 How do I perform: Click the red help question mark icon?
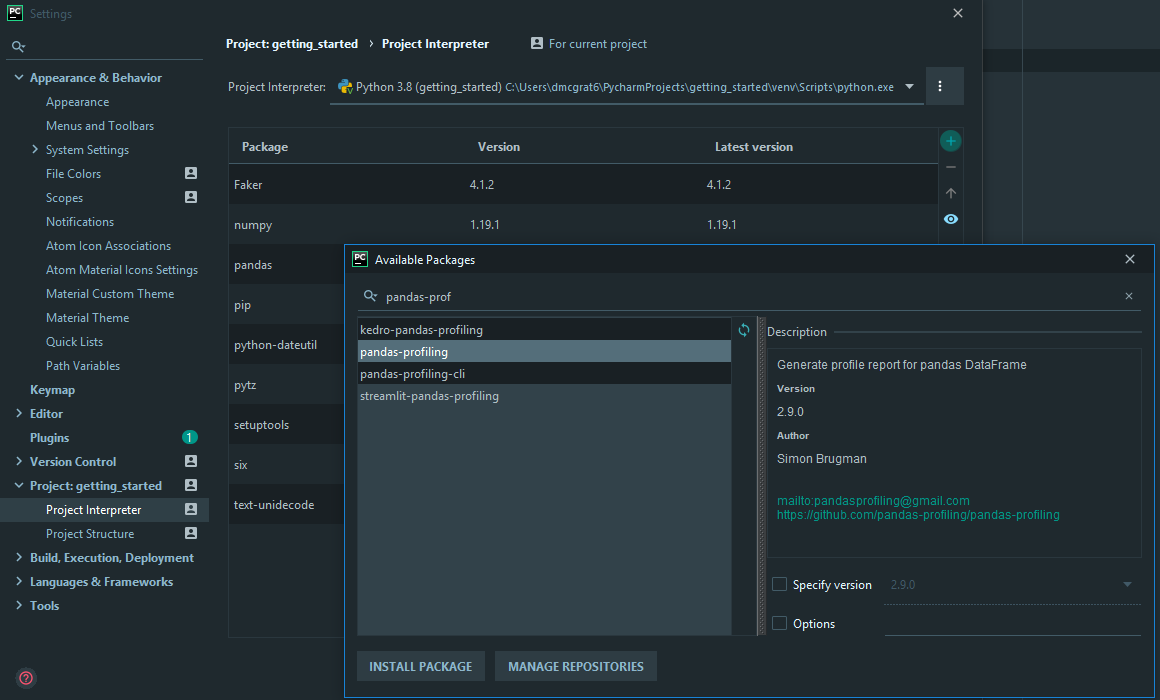[x=26, y=677]
